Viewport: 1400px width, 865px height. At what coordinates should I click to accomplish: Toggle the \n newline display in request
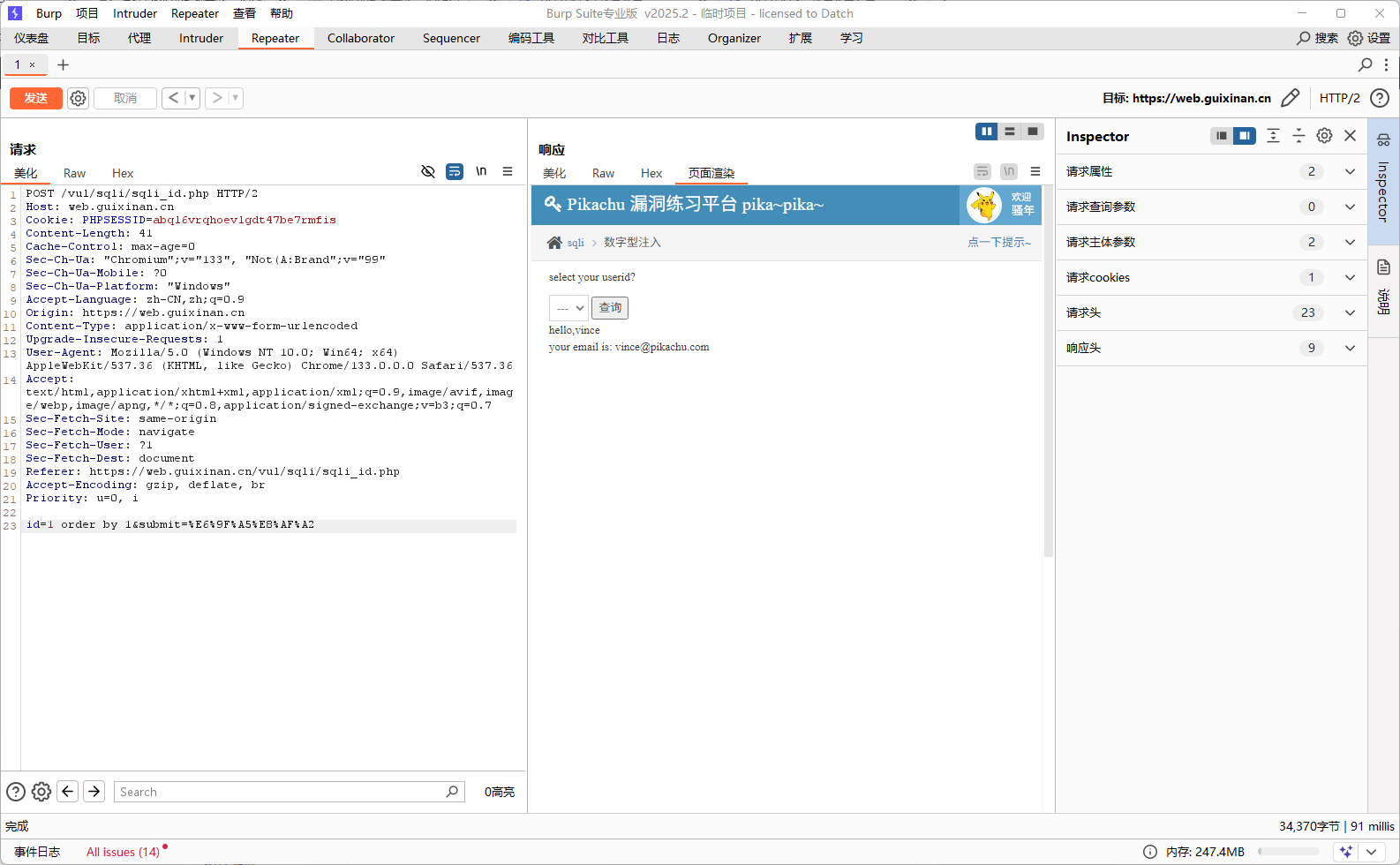pos(481,171)
